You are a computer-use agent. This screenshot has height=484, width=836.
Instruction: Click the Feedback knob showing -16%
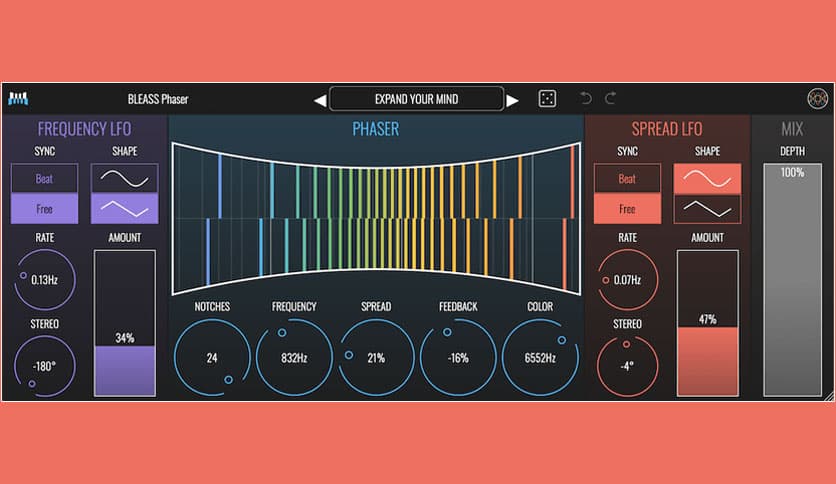[x=459, y=358]
